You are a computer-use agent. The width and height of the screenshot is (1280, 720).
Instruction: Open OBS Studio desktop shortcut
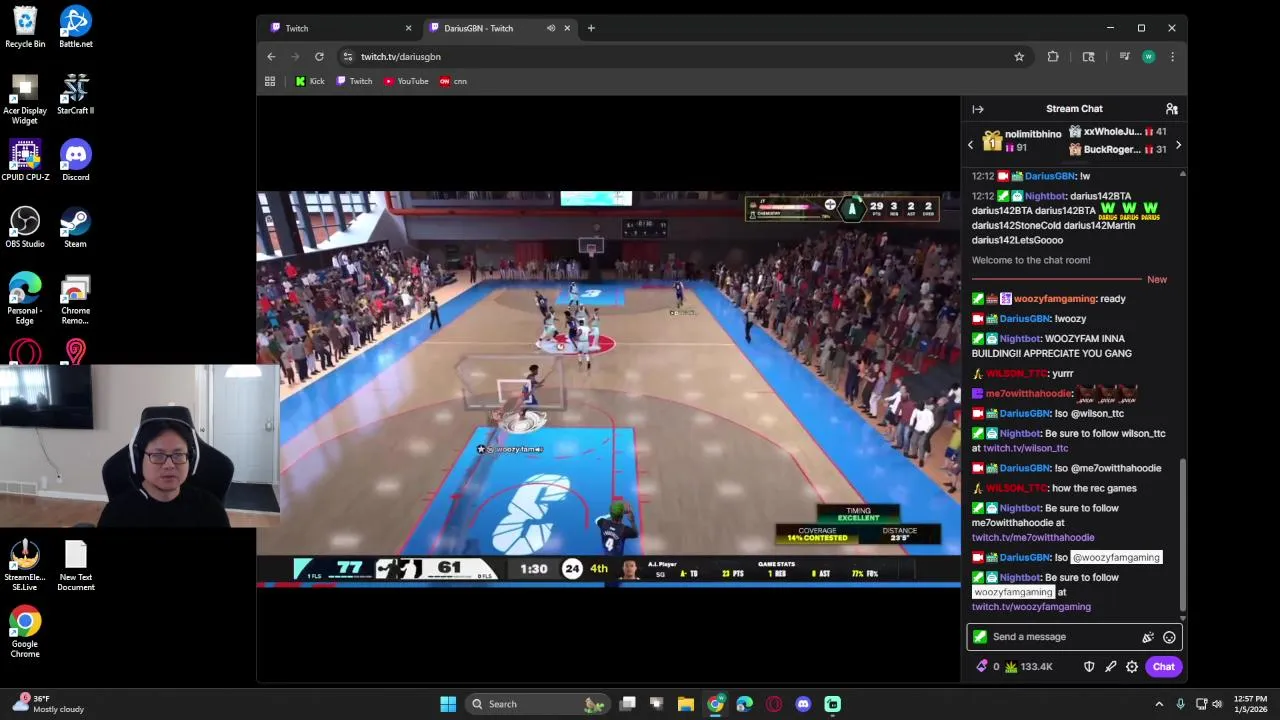(x=25, y=227)
